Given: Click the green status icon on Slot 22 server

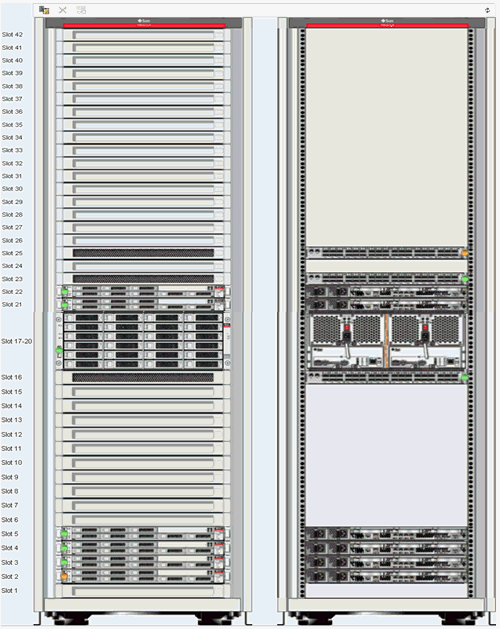Looking at the screenshot, I should click(x=65, y=292).
